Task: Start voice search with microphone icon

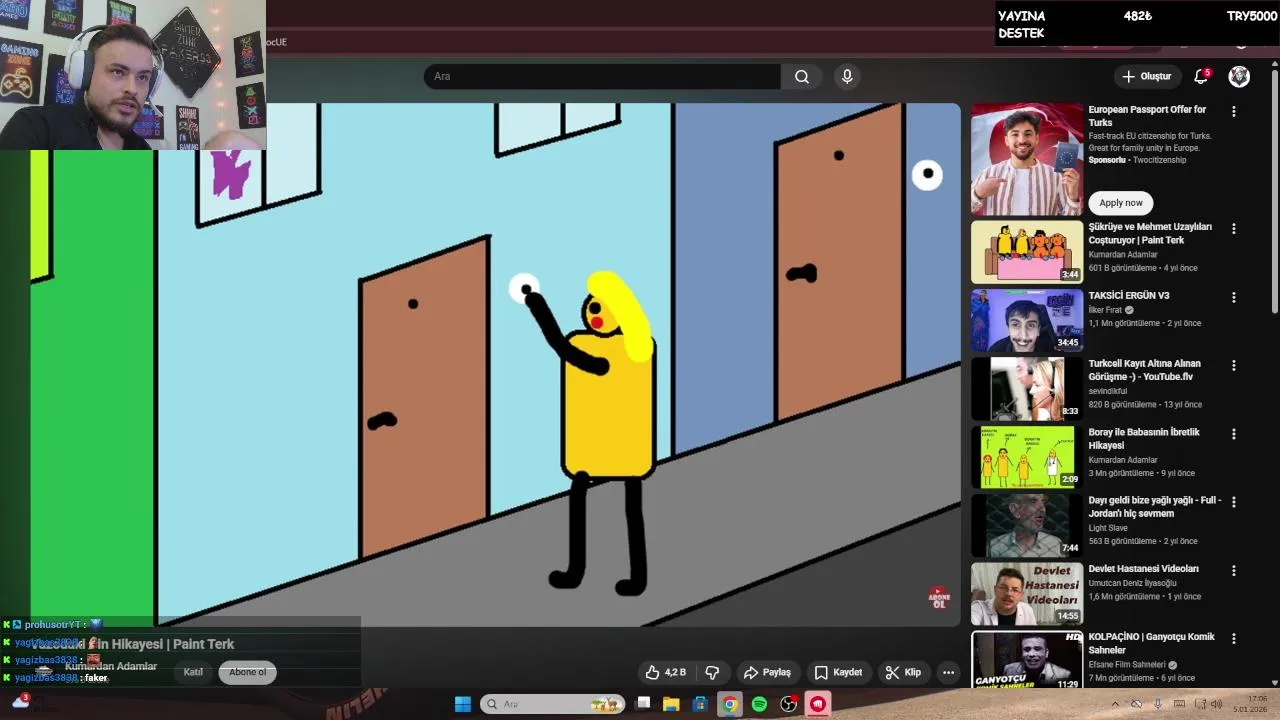Action: [x=847, y=76]
